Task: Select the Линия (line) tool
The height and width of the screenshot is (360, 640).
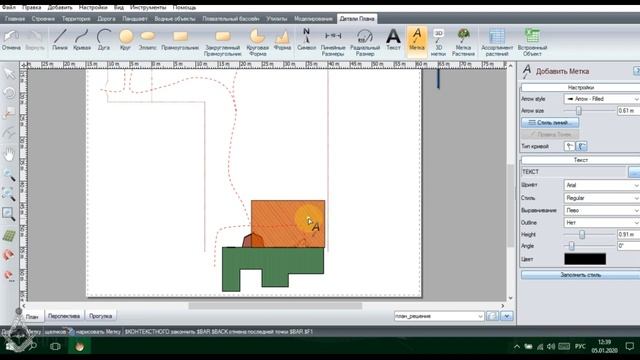Action: [x=60, y=40]
